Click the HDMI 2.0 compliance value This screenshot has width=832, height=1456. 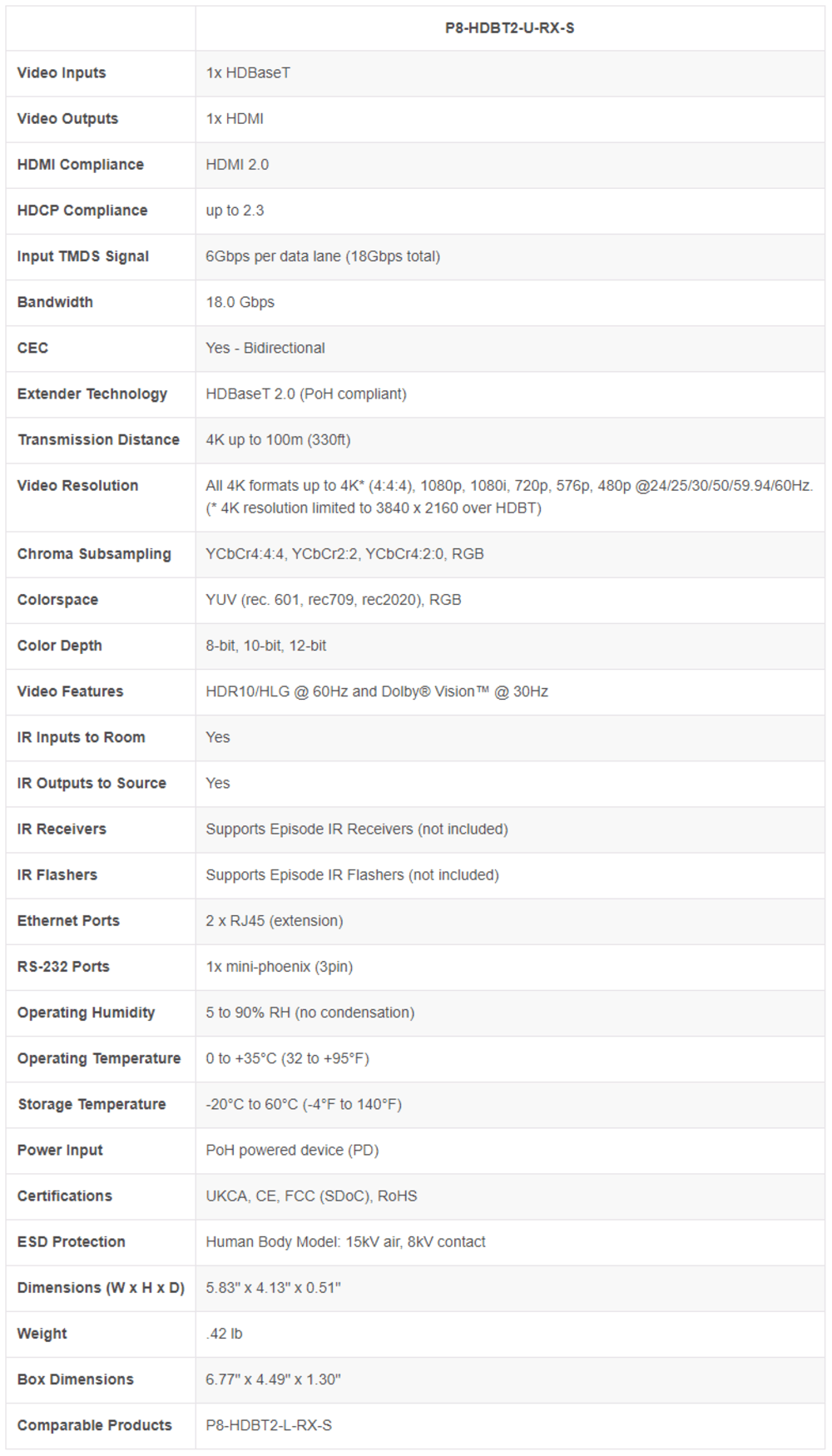[x=237, y=165]
